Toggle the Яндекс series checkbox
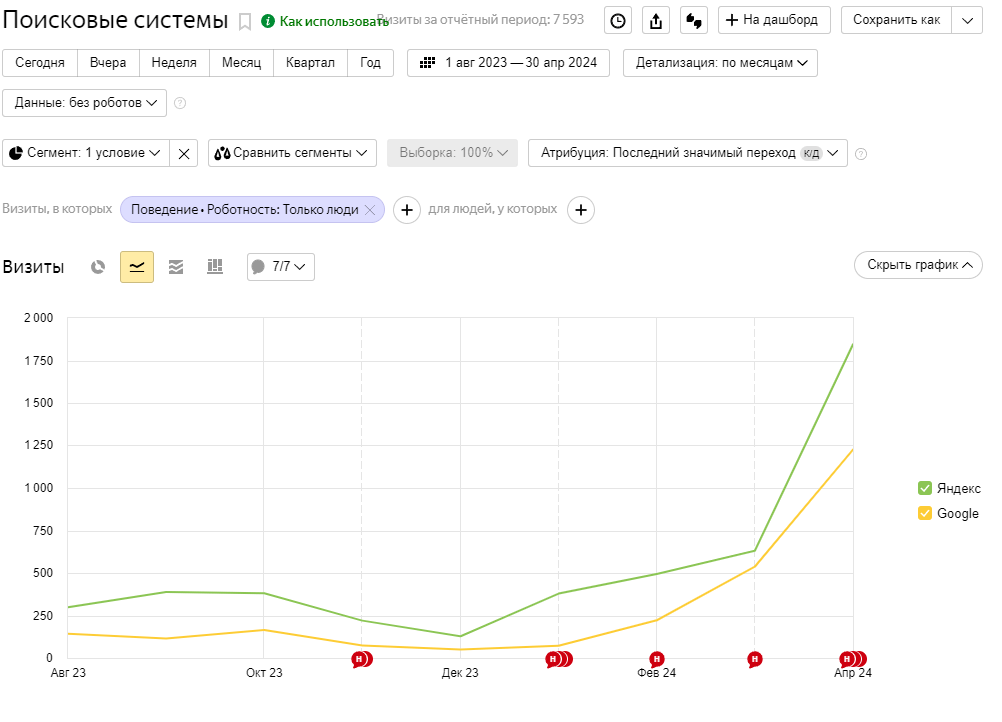This screenshot has width=1002, height=722. pos(925,488)
